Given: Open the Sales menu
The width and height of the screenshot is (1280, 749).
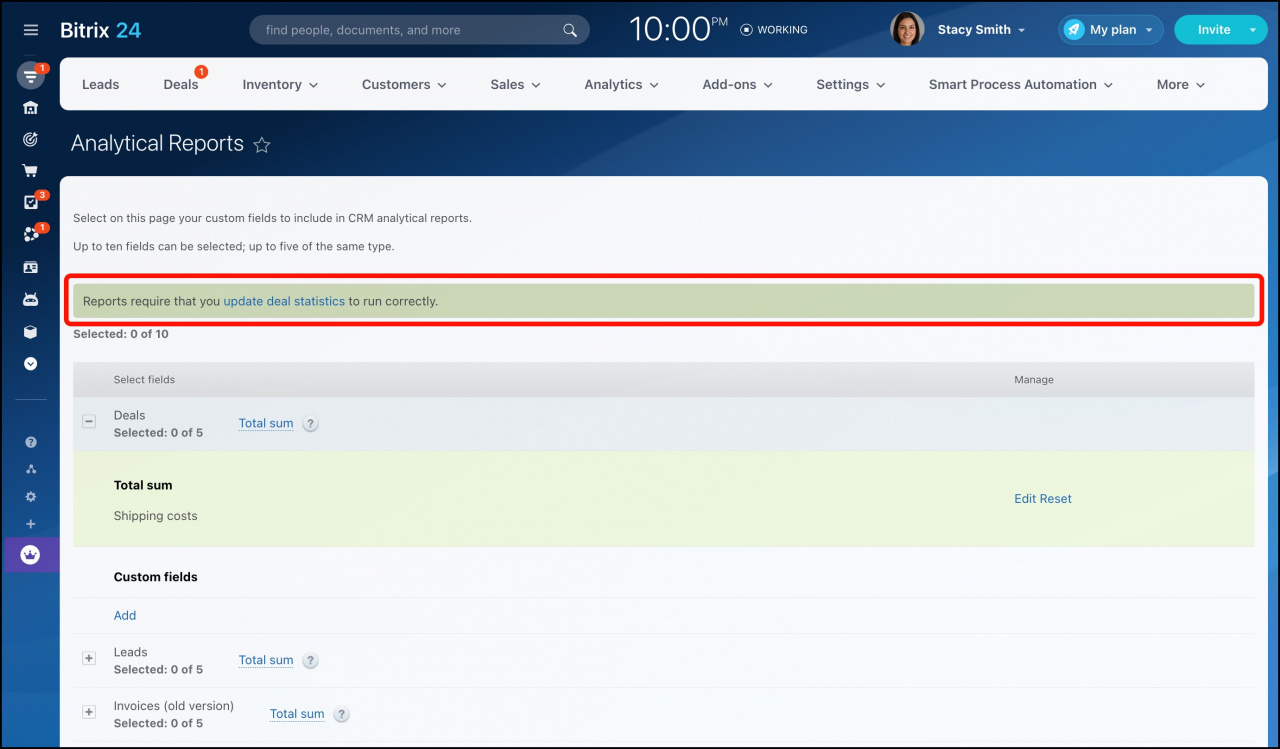Looking at the screenshot, I should pyautogui.click(x=515, y=84).
